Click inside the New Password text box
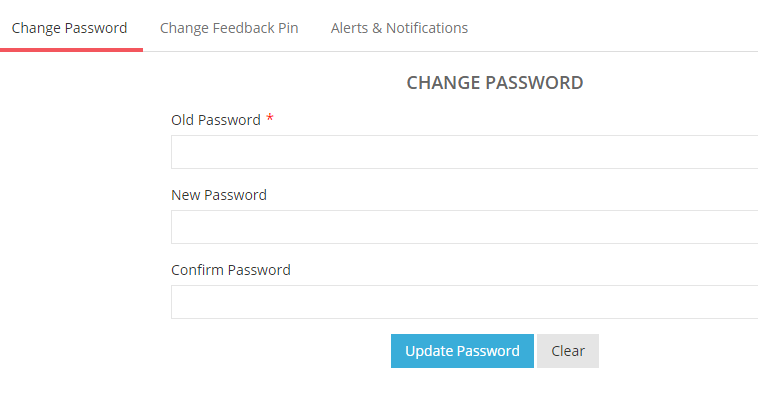 [x=465, y=227]
